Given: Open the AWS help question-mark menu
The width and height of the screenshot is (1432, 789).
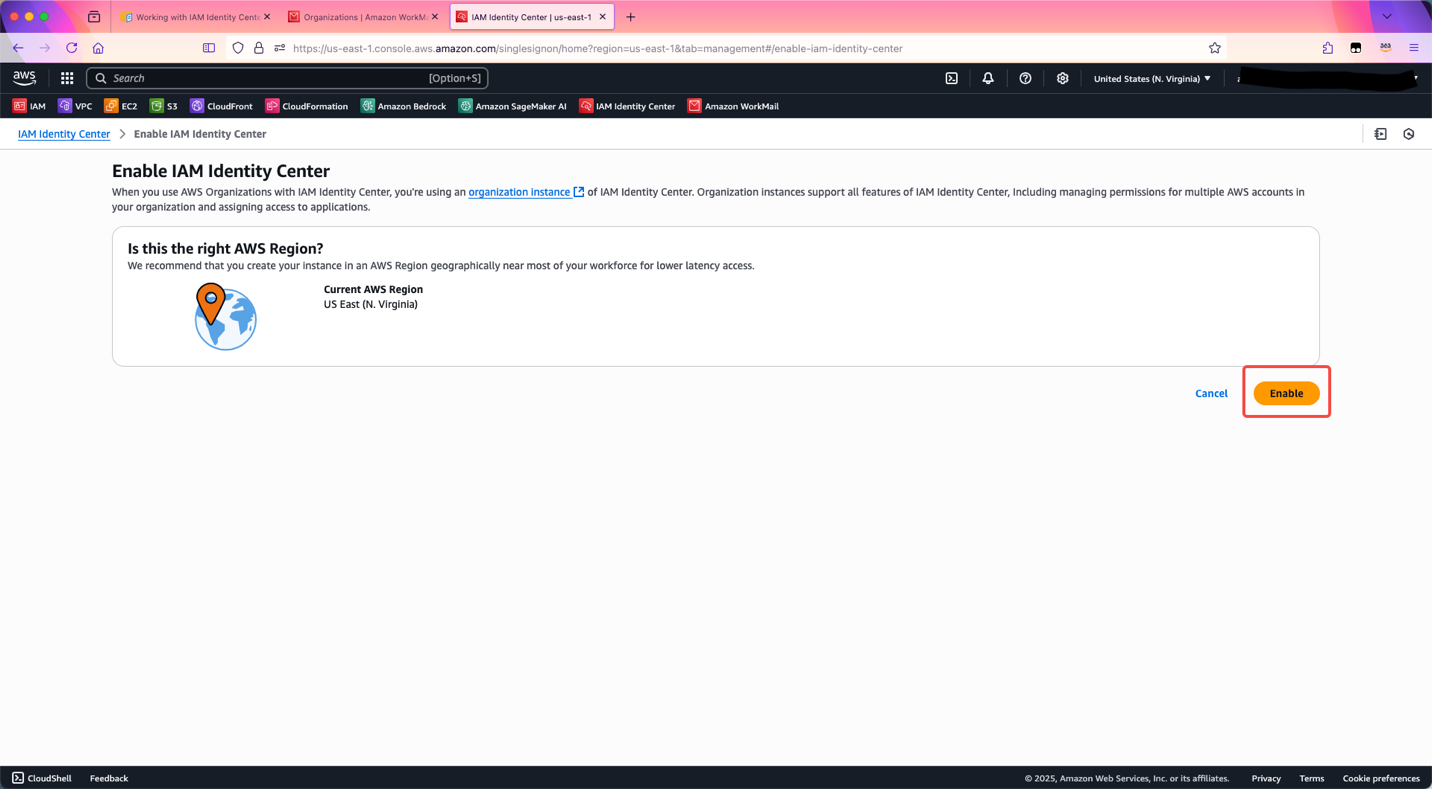Looking at the screenshot, I should [1025, 78].
